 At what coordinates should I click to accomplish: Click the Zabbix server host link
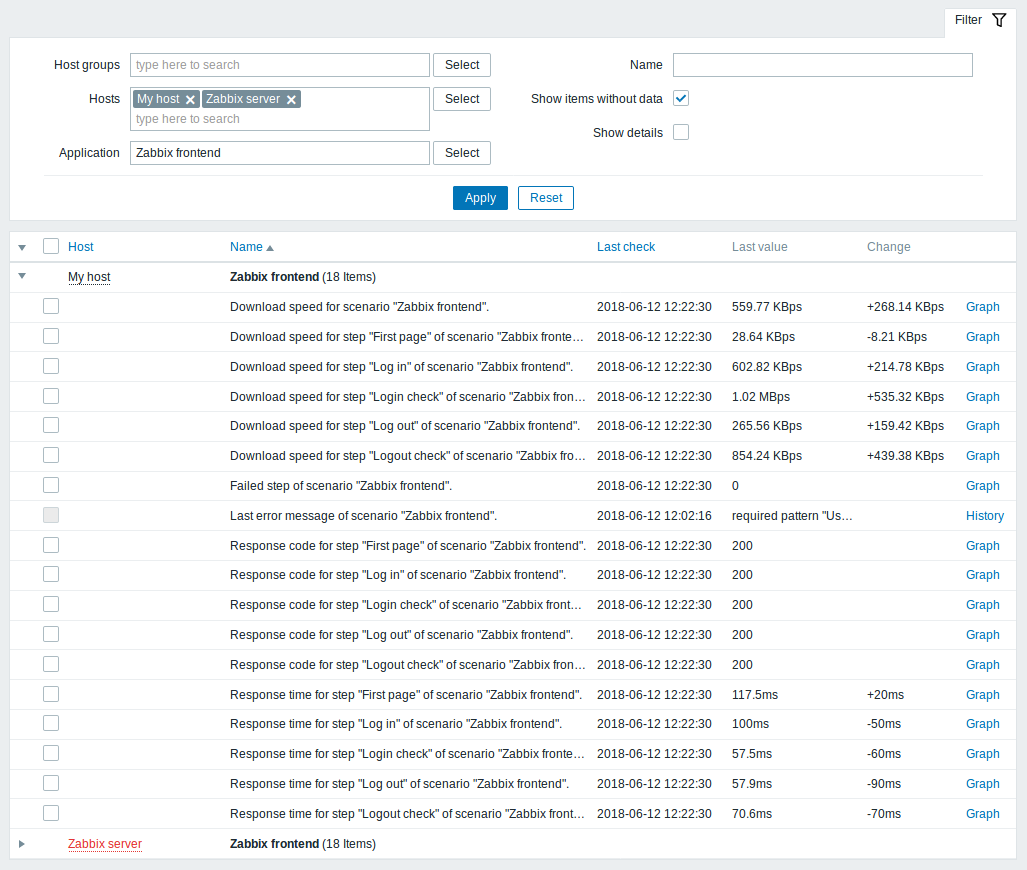tap(105, 844)
